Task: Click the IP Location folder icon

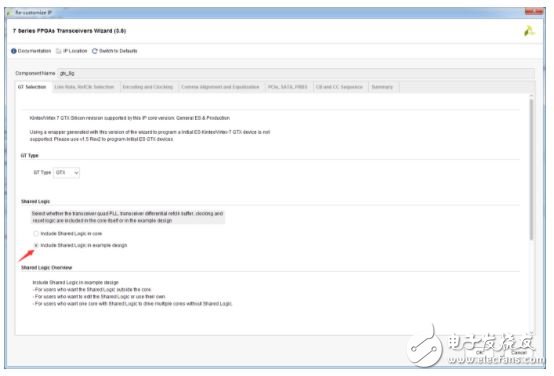Action: click(59, 51)
